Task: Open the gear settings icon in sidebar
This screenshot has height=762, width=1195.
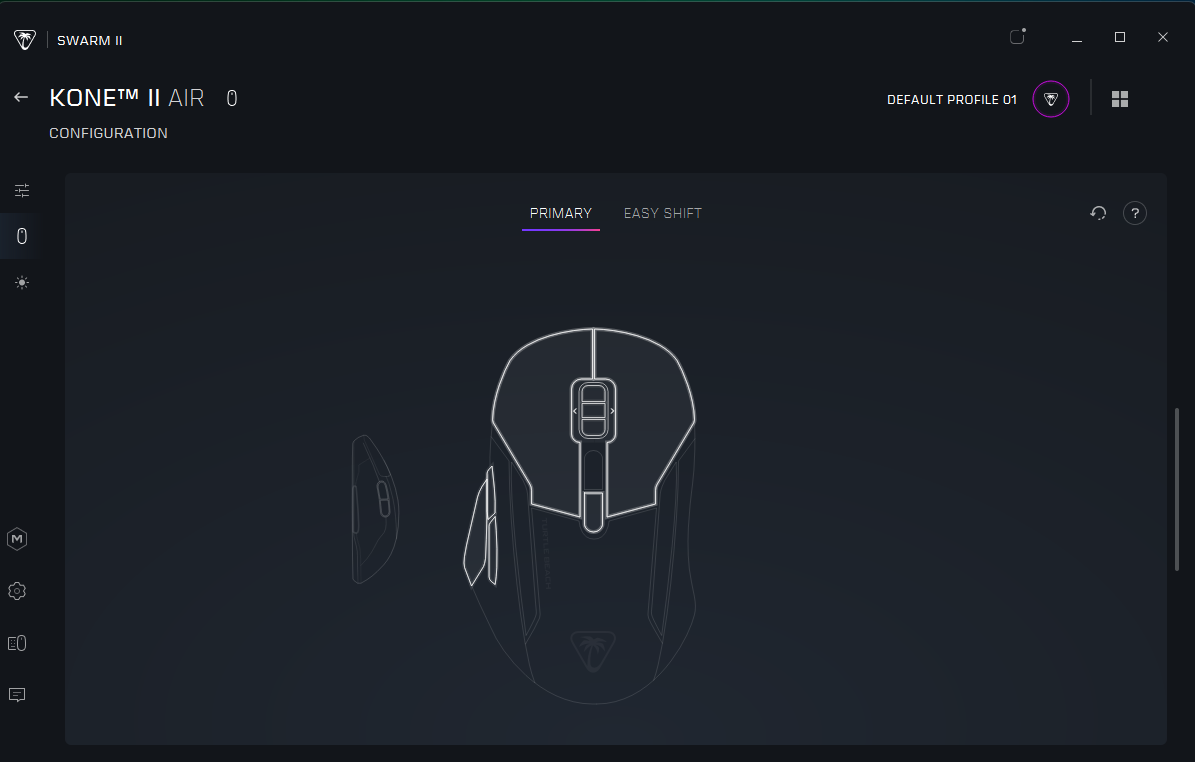Action: (x=17, y=591)
